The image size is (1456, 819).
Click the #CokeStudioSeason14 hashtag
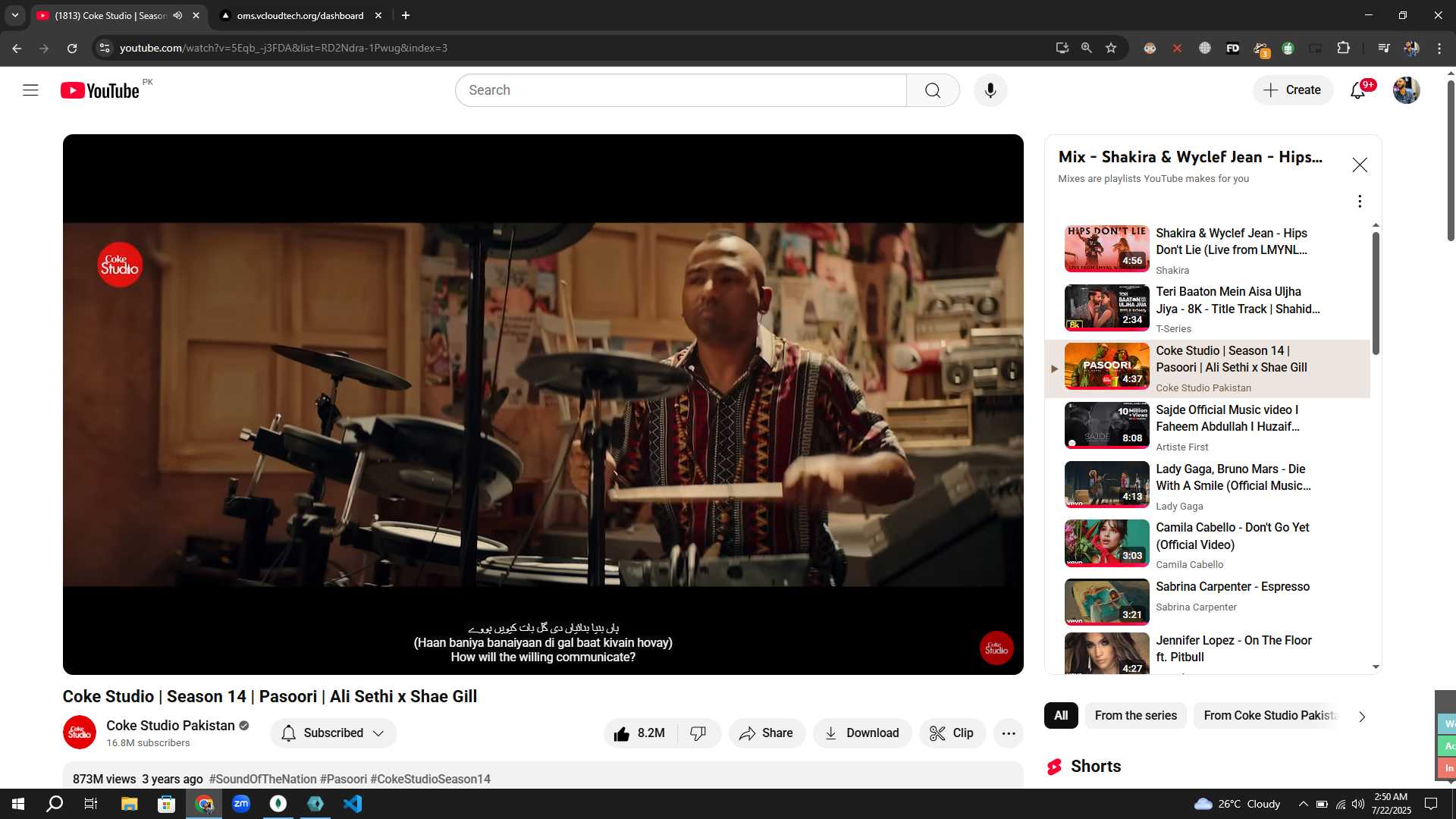[x=430, y=780]
